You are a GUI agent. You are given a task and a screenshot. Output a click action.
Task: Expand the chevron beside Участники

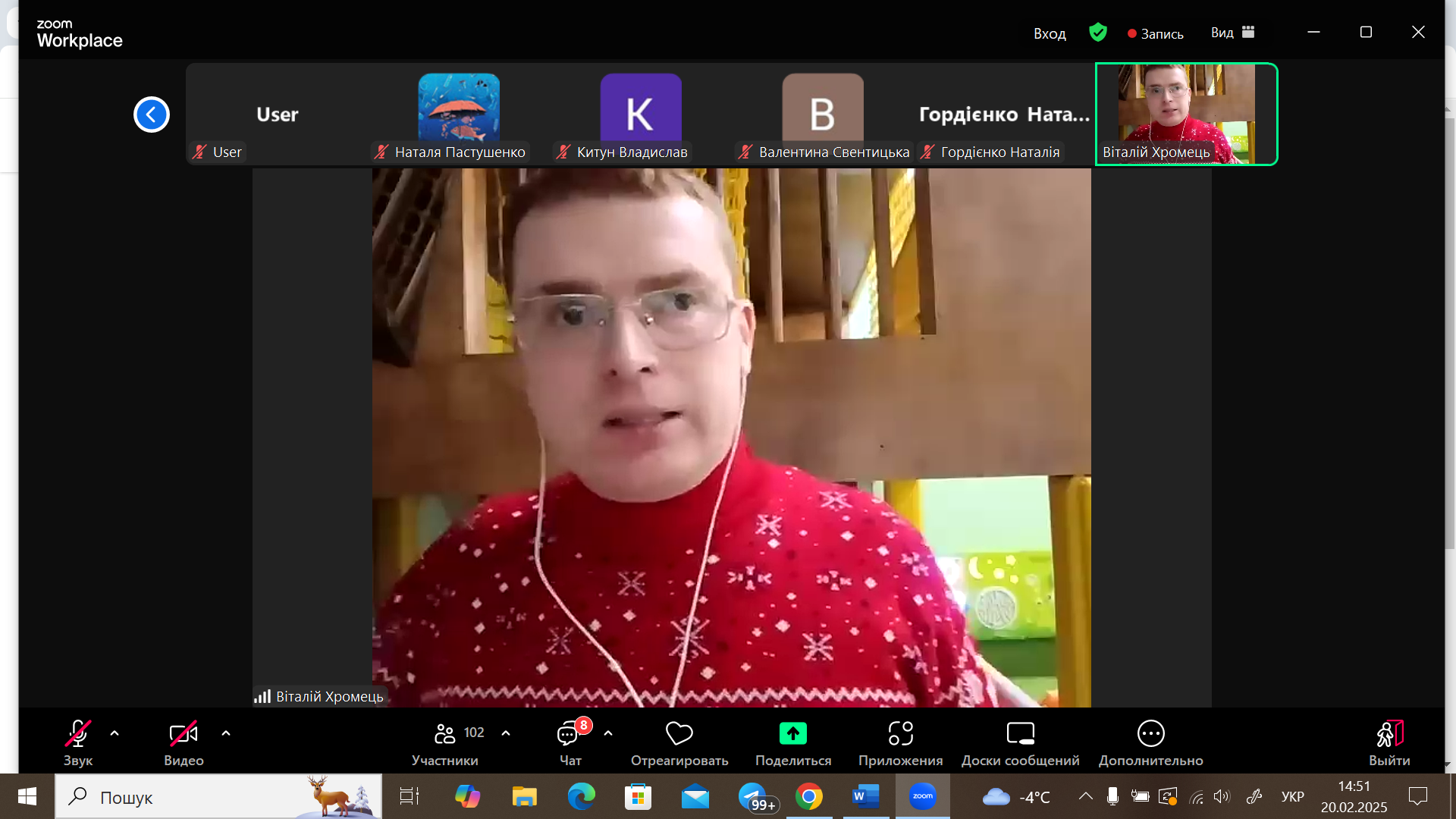click(x=506, y=733)
